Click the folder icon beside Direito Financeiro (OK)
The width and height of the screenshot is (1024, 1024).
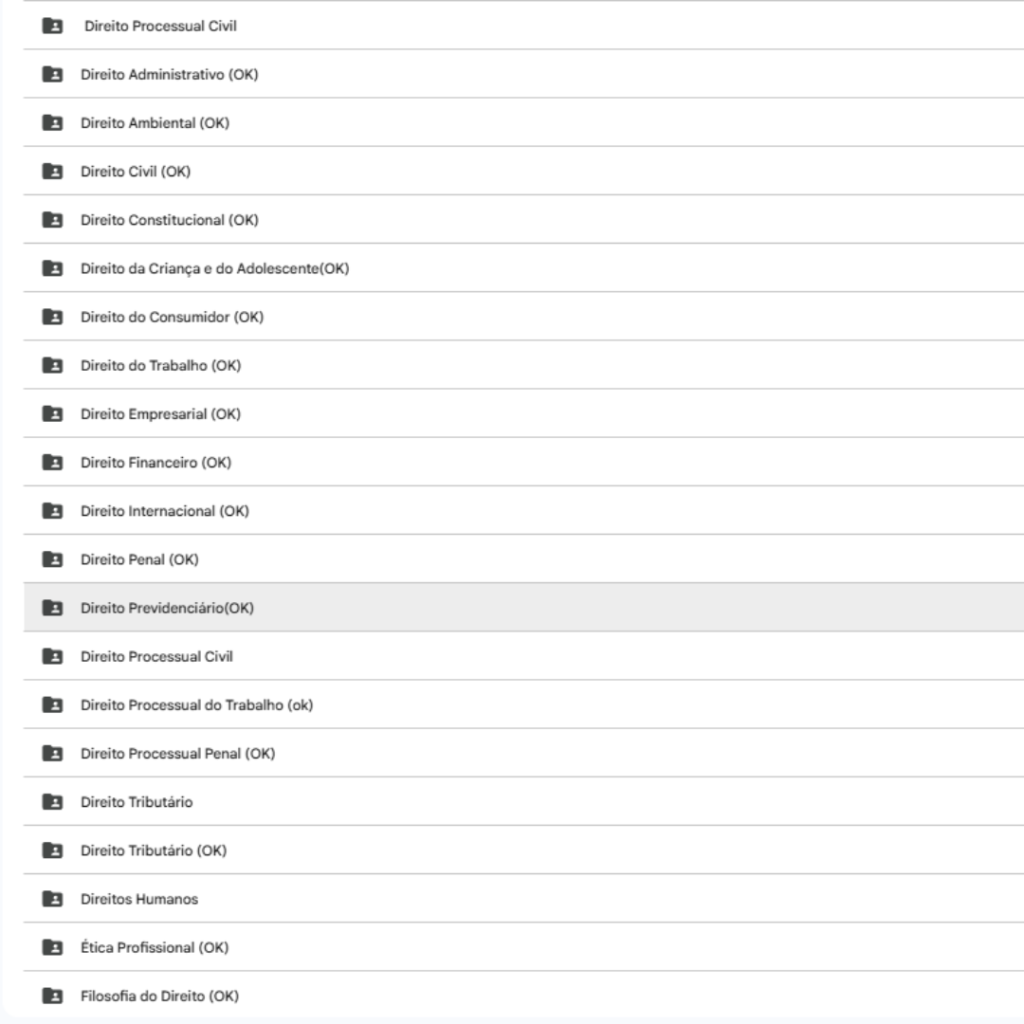click(x=52, y=462)
